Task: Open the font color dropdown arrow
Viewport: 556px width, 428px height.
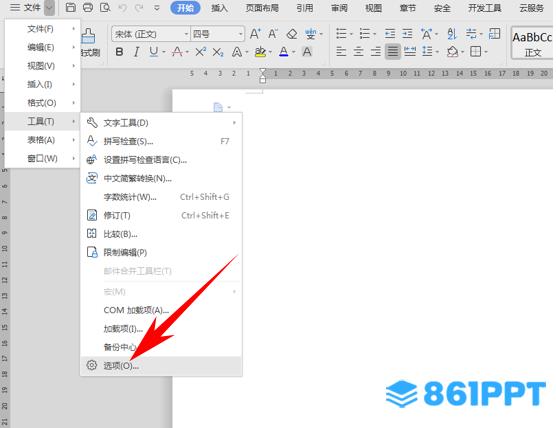Action: (x=294, y=52)
